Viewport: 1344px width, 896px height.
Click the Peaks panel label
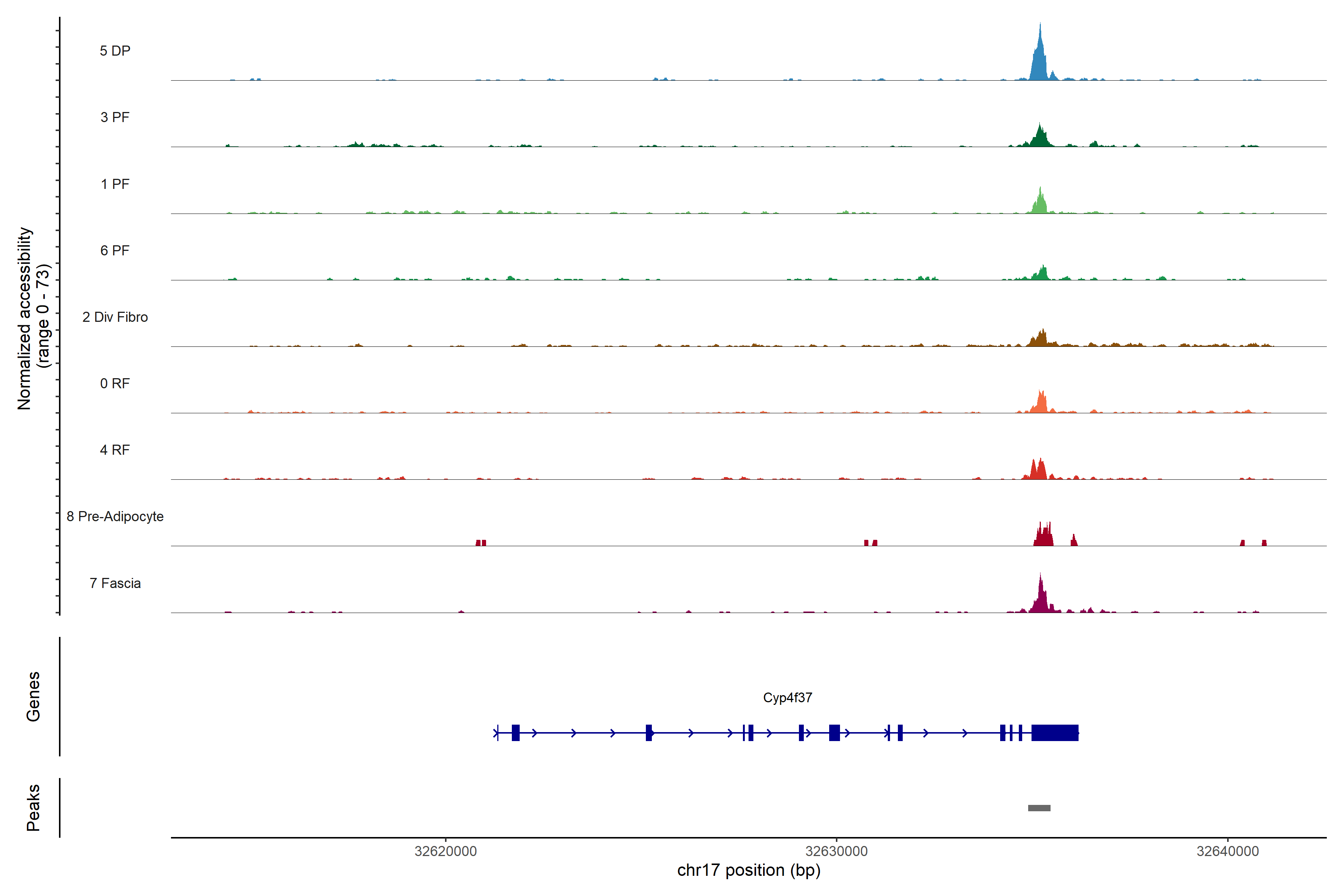pos(33,808)
